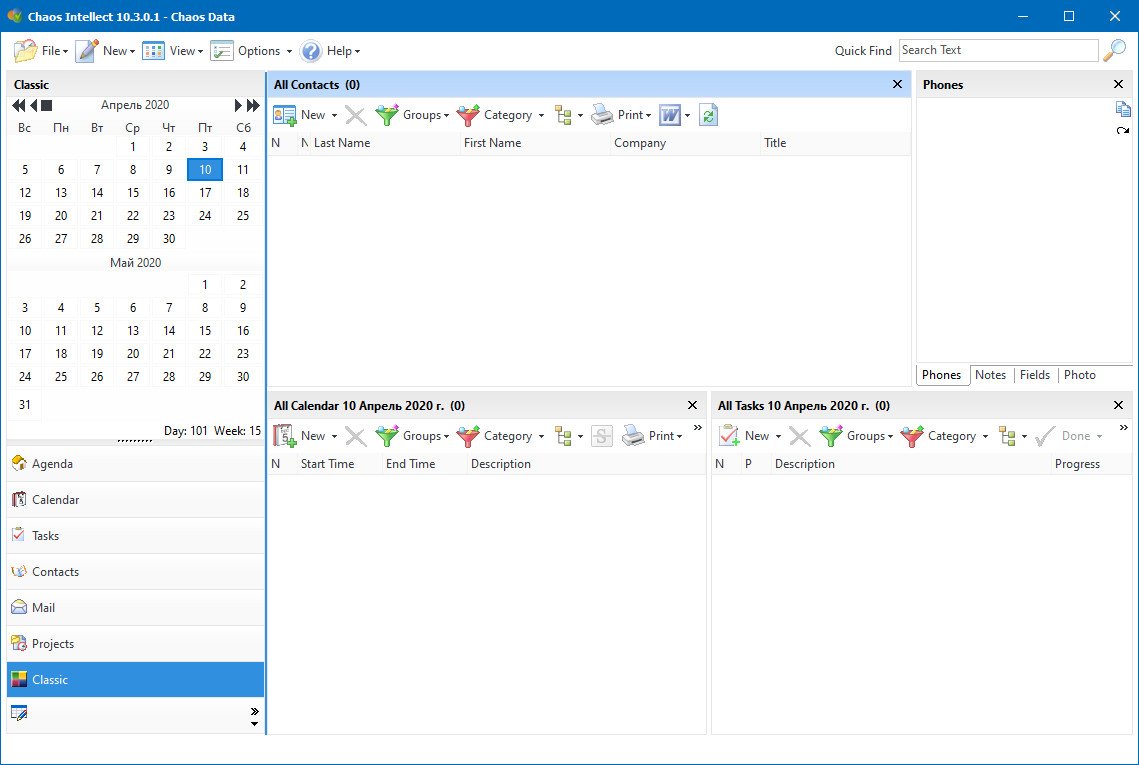This screenshot has width=1139, height=765.
Task: Click the Quick Find magnifier icon
Action: 1114,51
